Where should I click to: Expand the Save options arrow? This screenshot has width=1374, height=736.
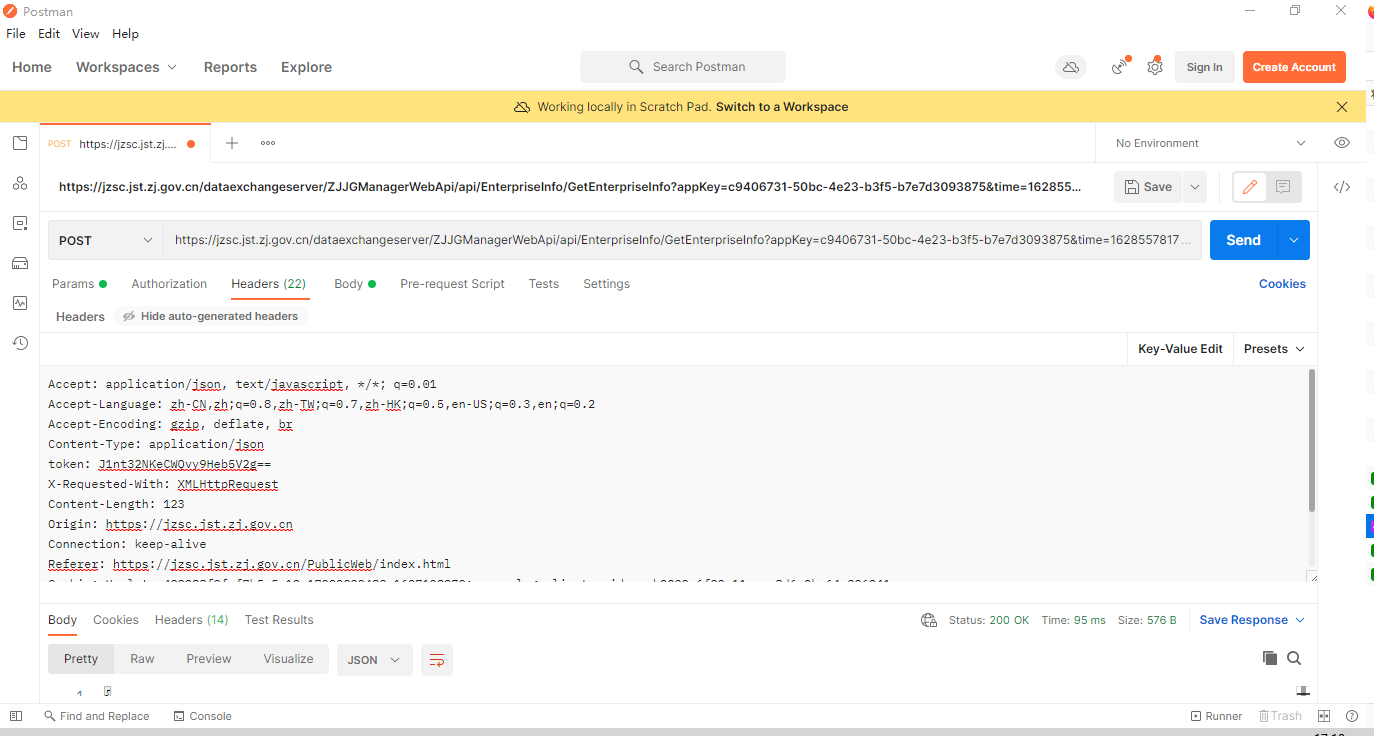[1195, 187]
